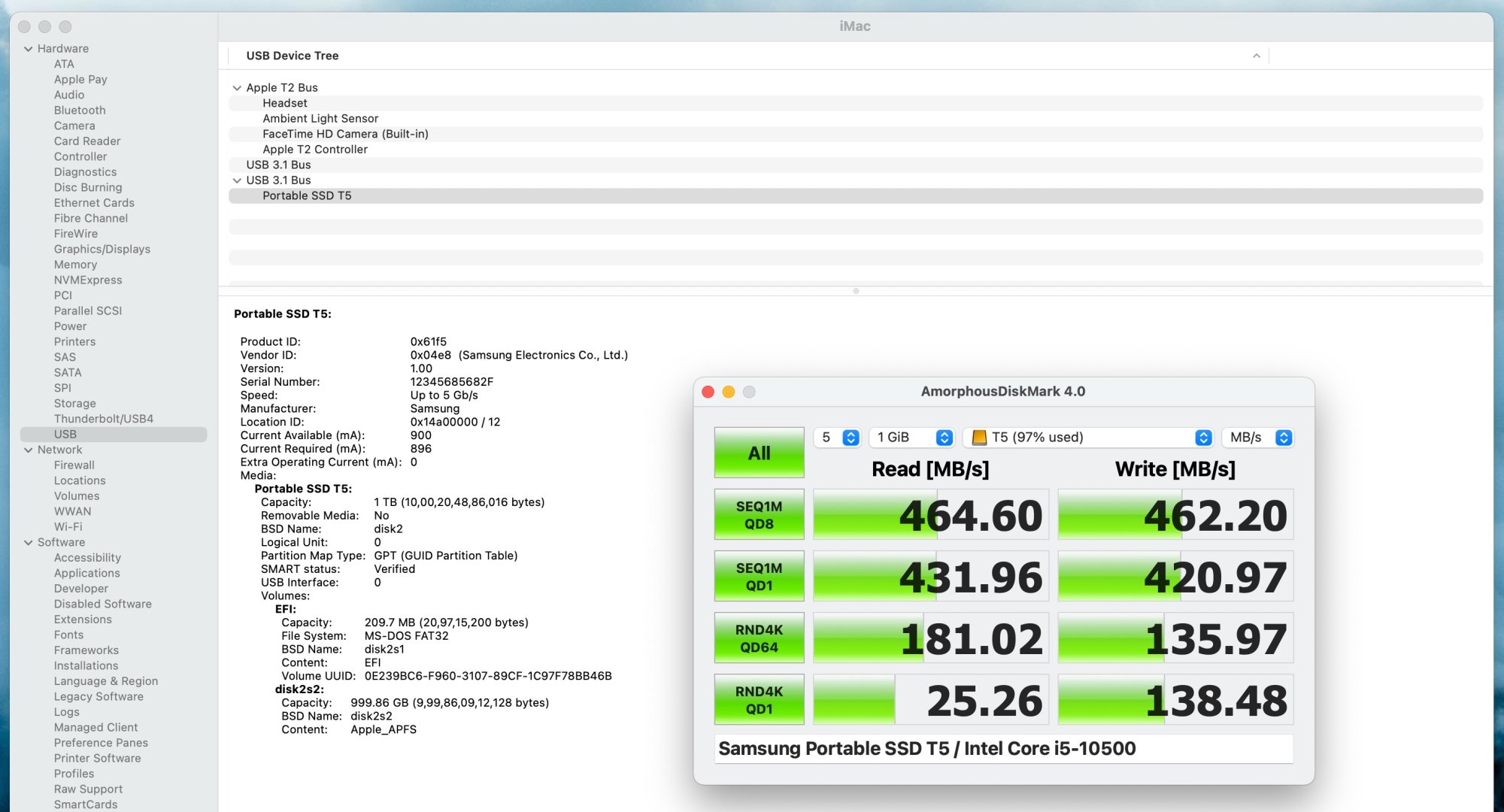Run the RND4K QD64 benchmark
The image size is (1504, 812).
coord(759,638)
